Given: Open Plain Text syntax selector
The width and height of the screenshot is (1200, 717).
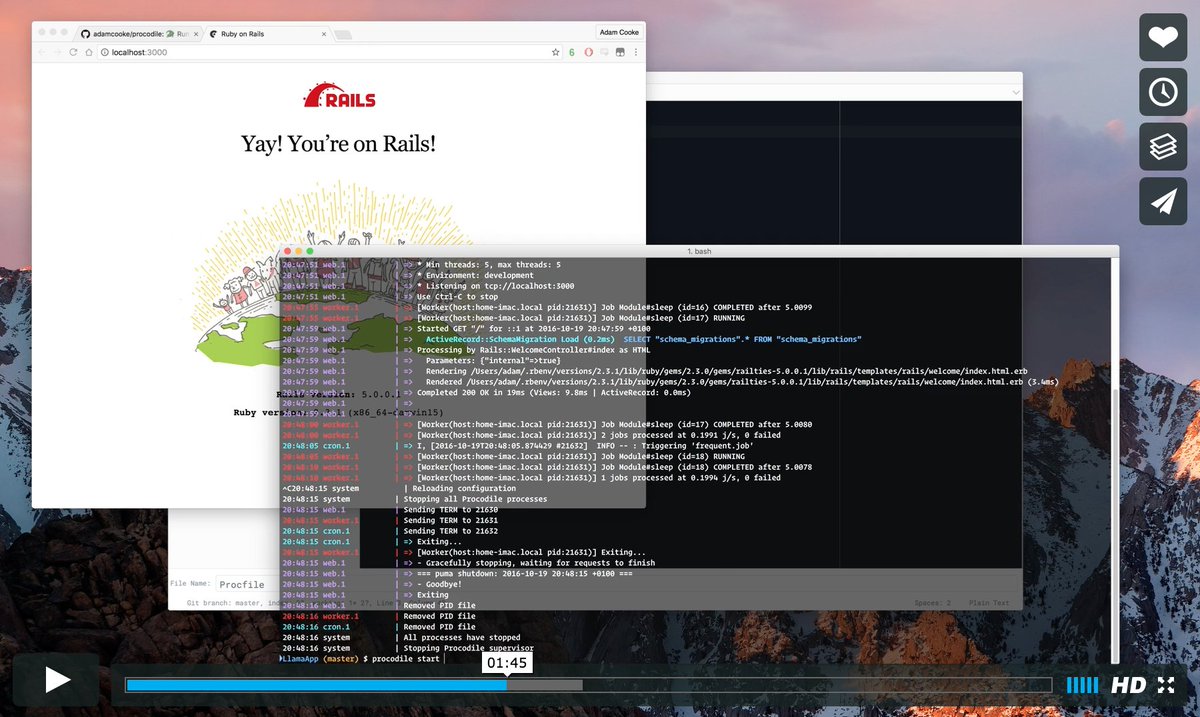Looking at the screenshot, I should pos(990,603).
